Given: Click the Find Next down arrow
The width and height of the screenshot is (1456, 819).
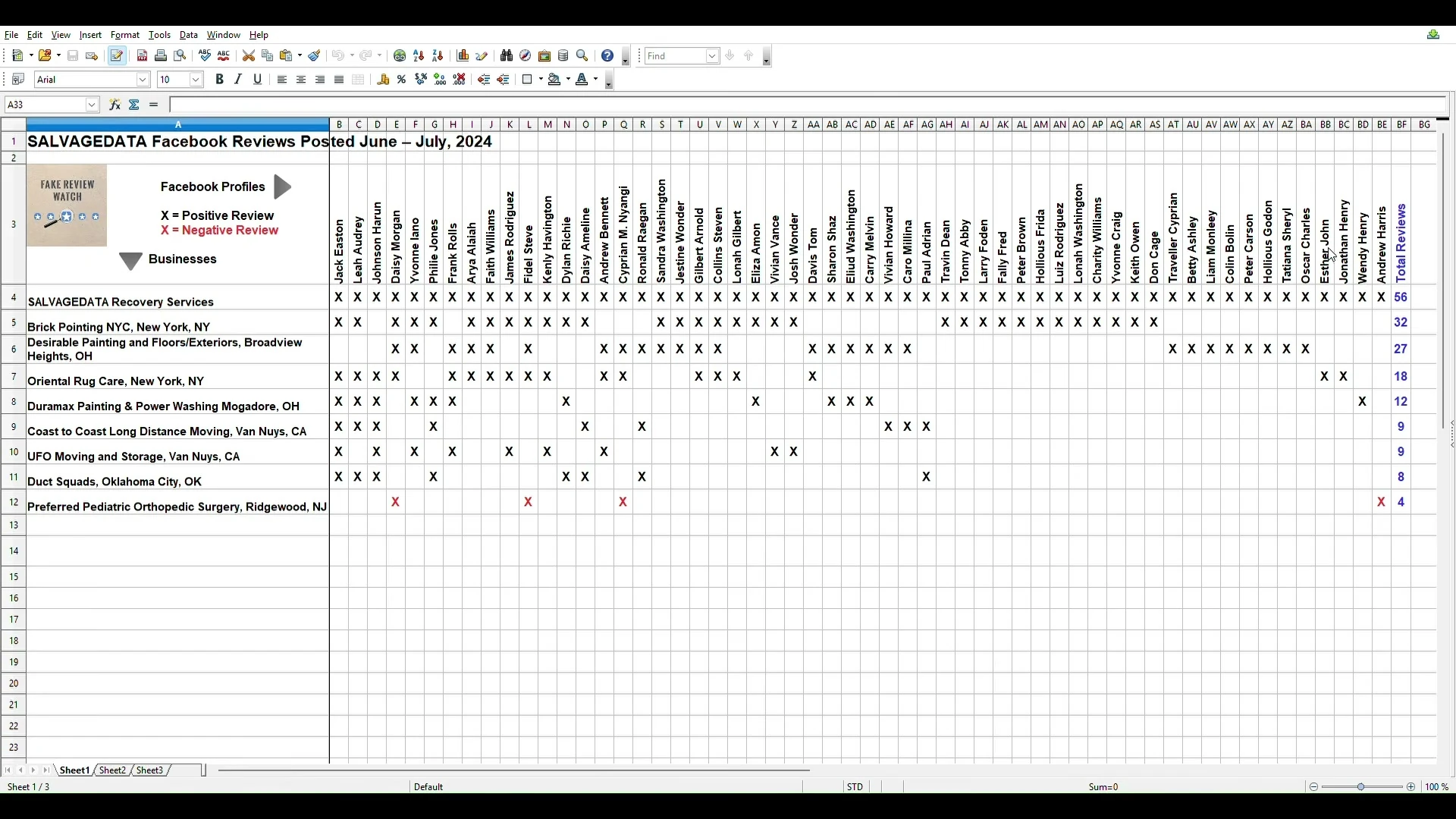Looking at the screenshot, I should (x=731, y=56).
